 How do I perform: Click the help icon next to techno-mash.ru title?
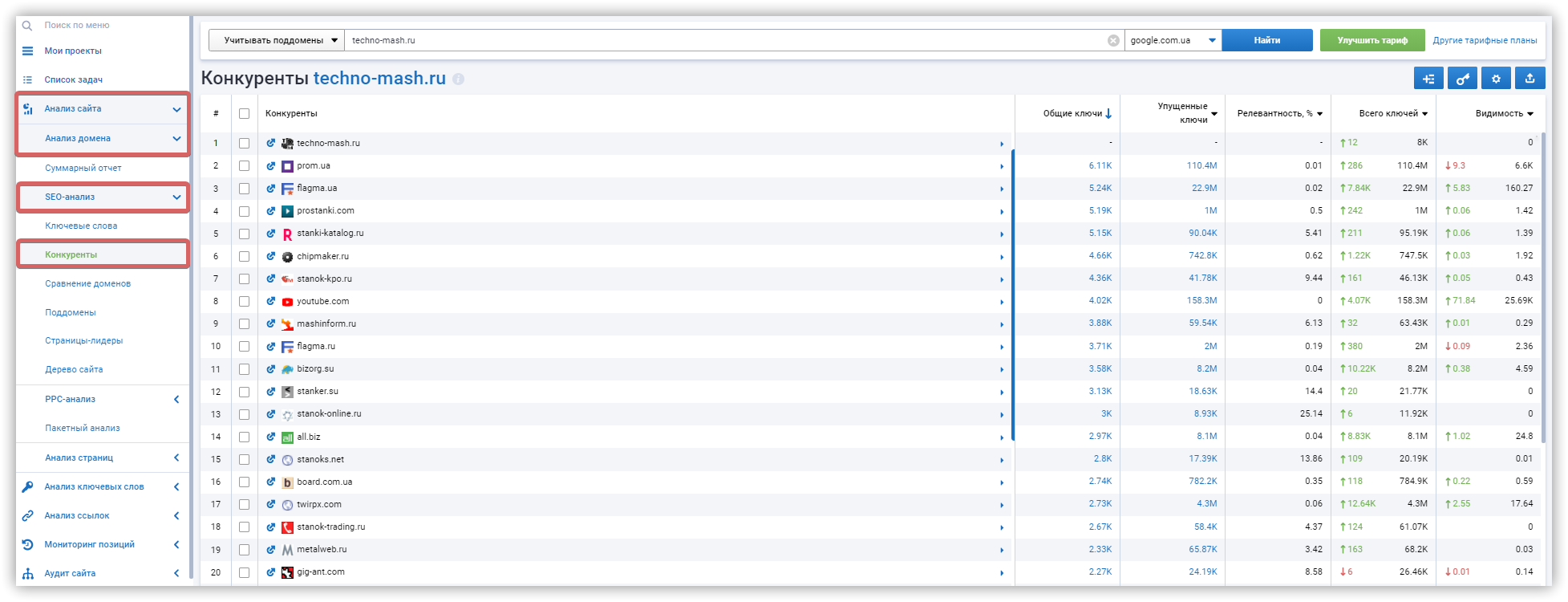click(458, 79)
